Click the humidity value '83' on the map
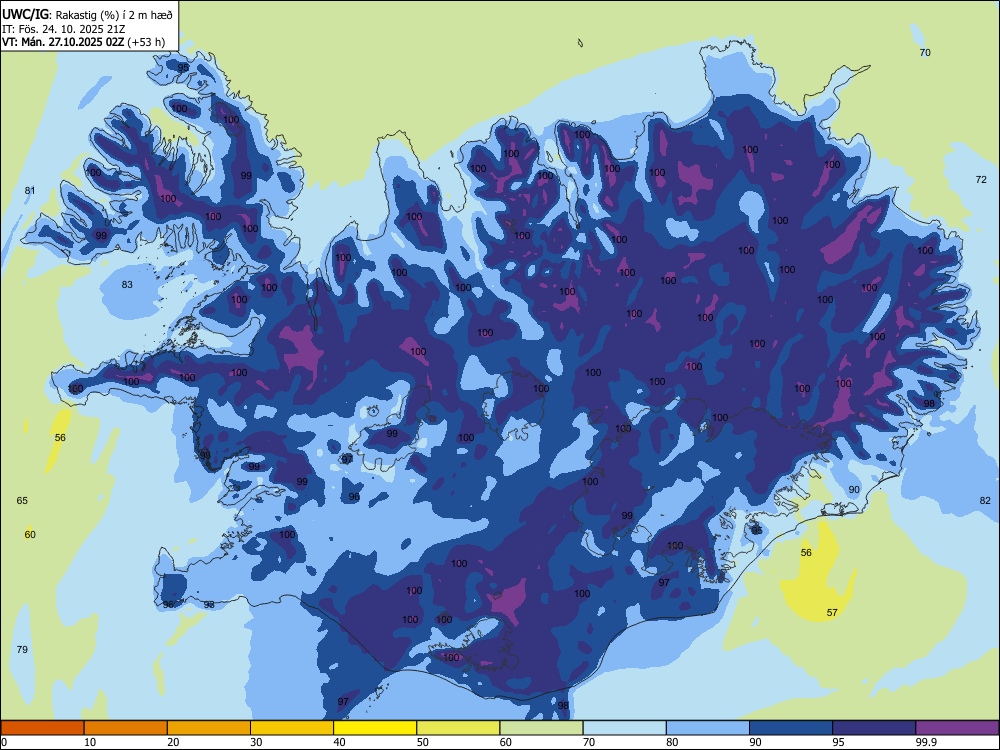 pos(127,284)
